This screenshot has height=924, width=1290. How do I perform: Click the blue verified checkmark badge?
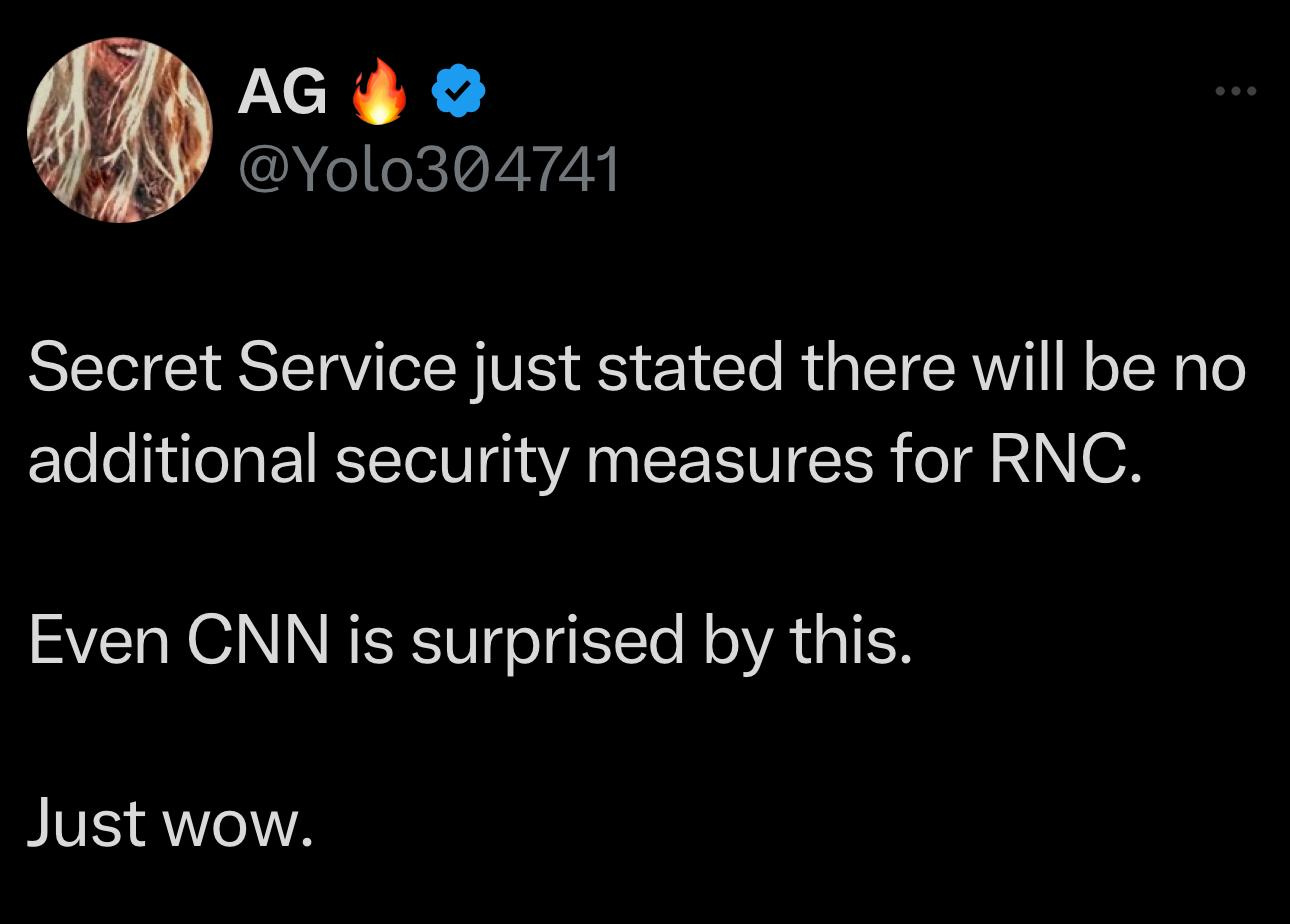click(458, 93)
